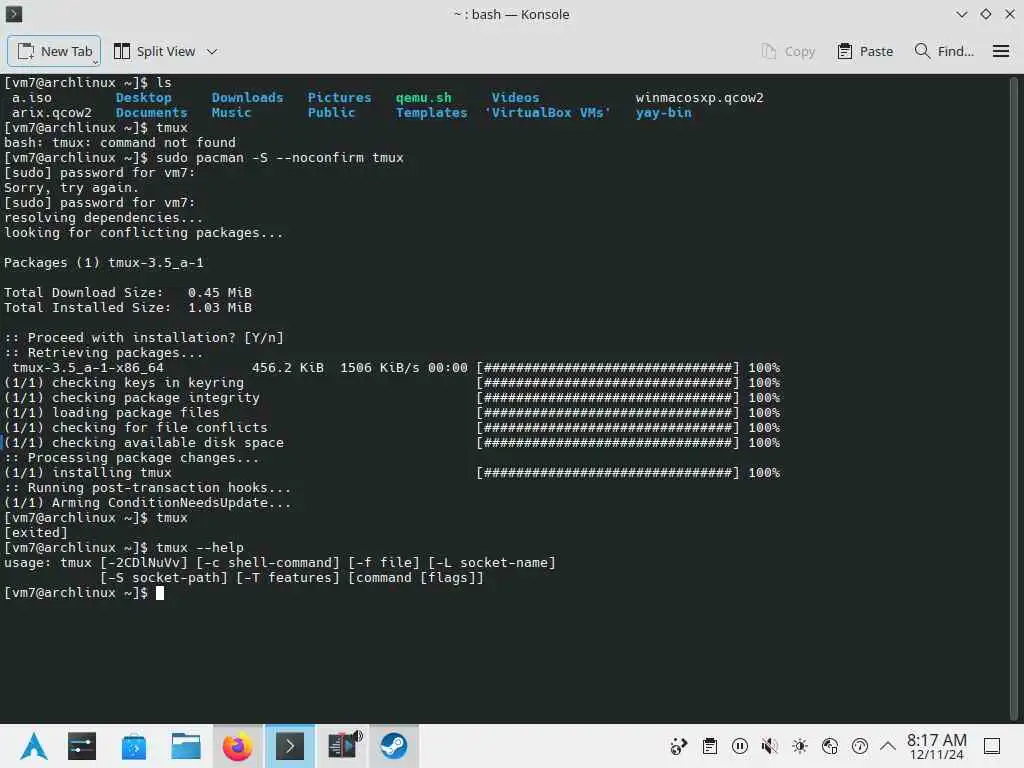Click the tmux-3.5_a-1-x86_64 download progress bar
This screenshot has height=768, width=1024.
pos(608,367)
